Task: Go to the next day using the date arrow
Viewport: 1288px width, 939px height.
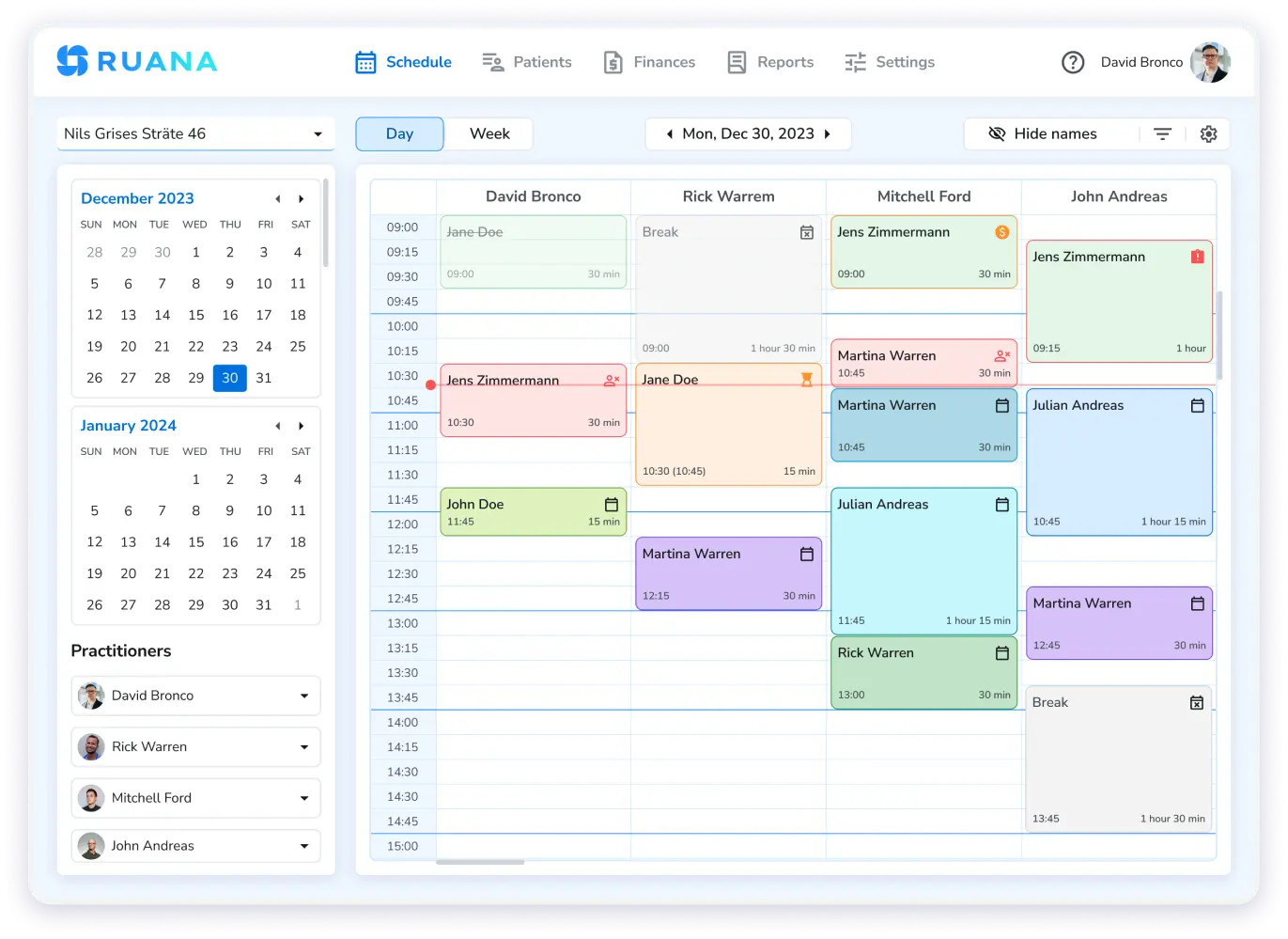Action: click(827, 133)
